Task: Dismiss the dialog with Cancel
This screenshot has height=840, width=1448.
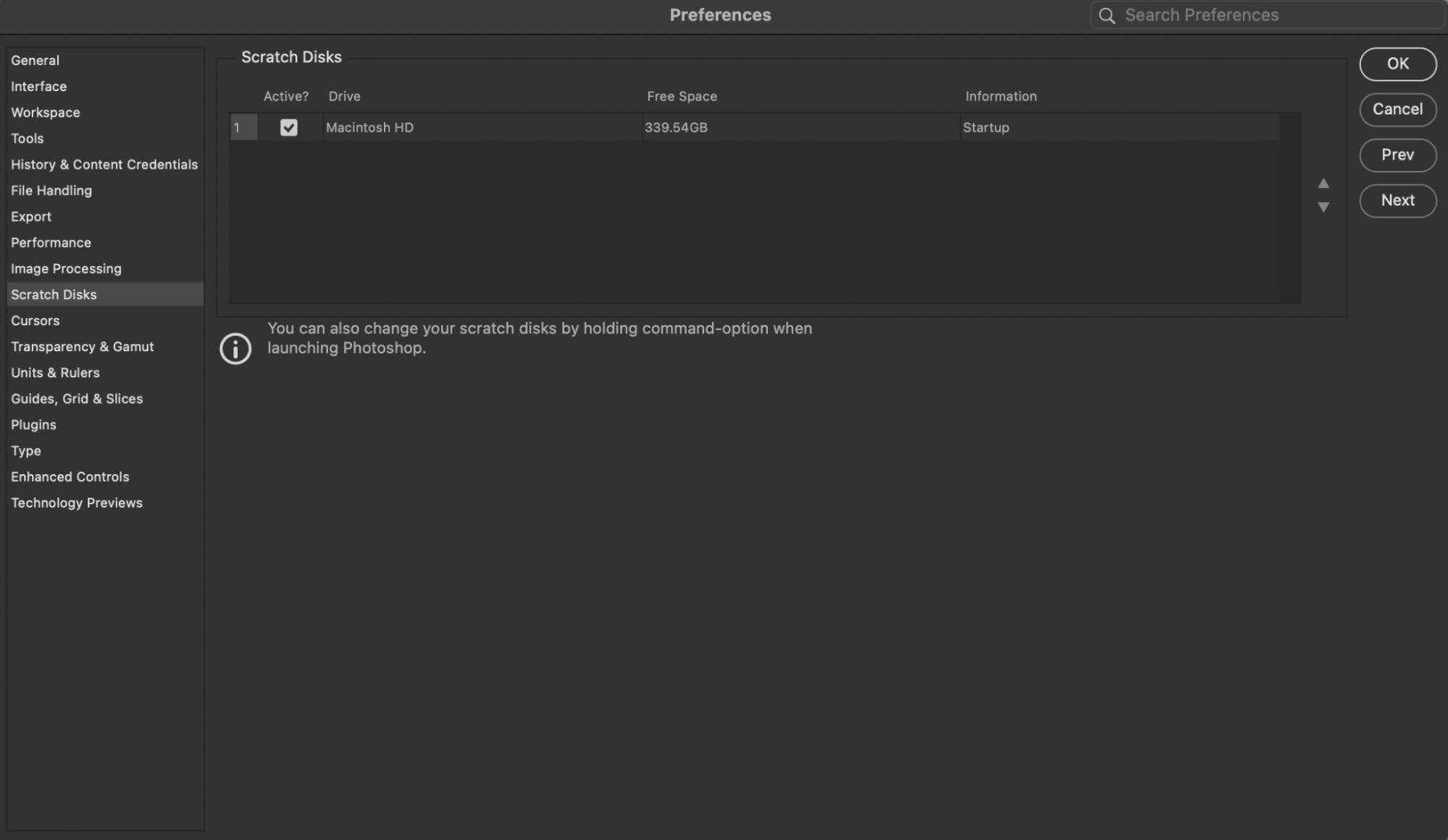Action: pyautogui.click(x=1397, y=109)
